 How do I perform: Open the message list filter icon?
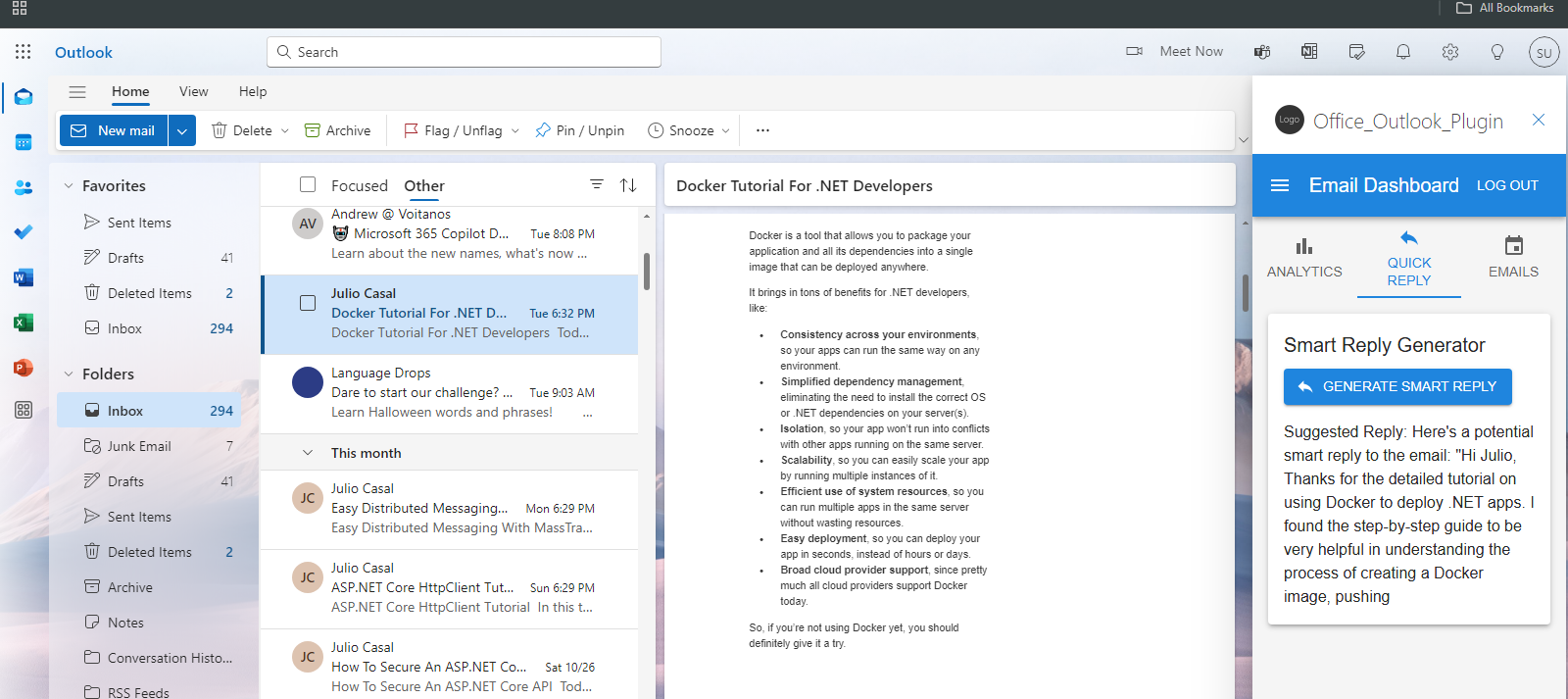597,184
